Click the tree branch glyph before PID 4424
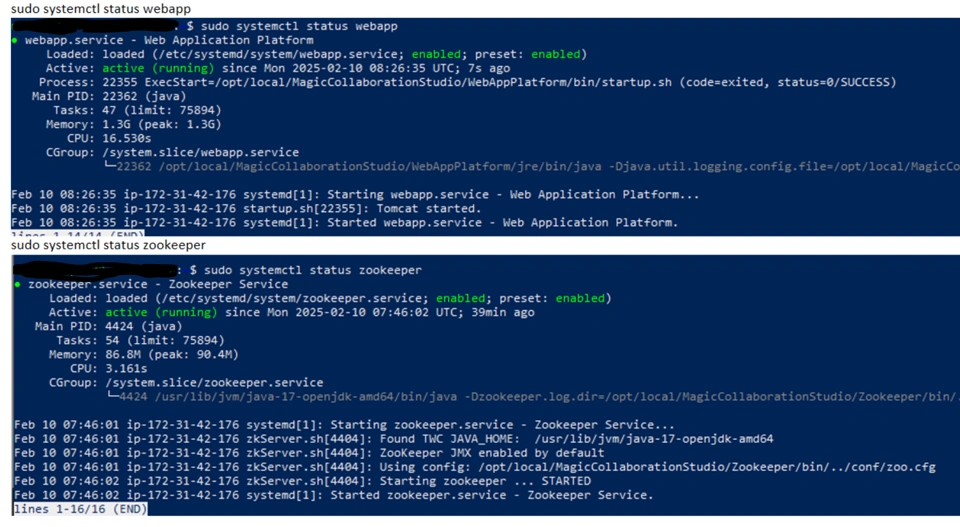Screen dimensions: 960x527 tap(113, 397)
